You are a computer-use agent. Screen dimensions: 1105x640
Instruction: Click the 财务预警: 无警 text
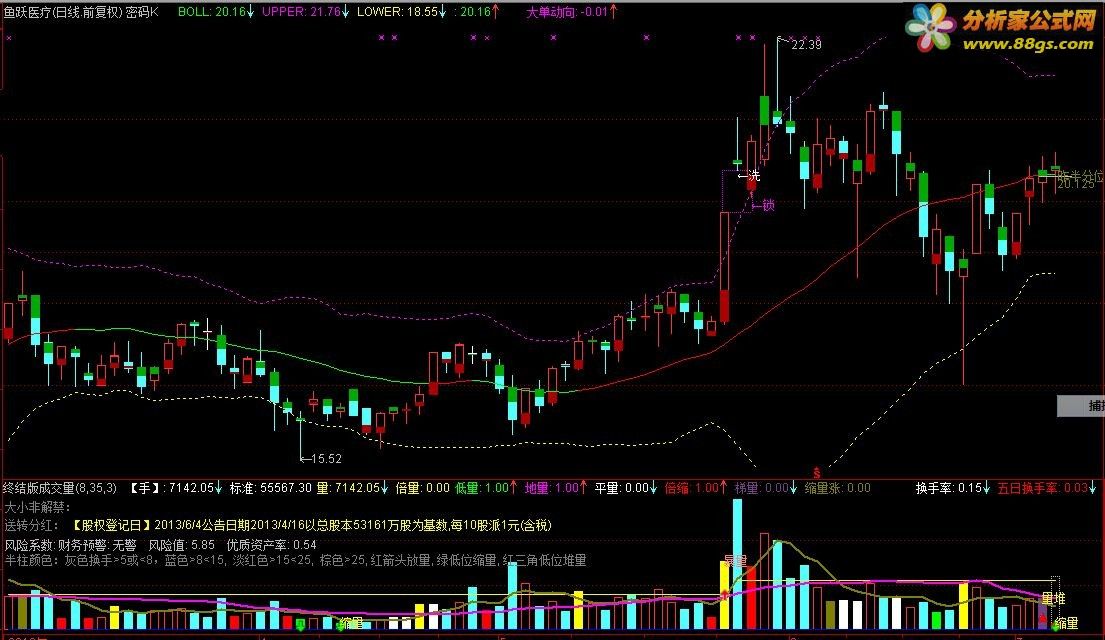(97, 545)
